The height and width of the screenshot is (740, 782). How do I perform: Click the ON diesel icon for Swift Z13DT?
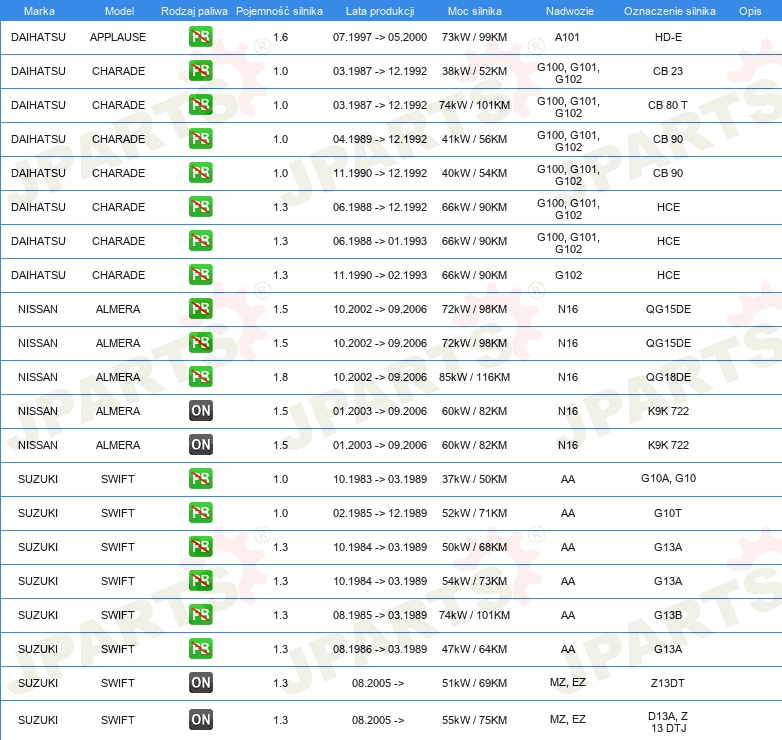(x=200, y=683)
